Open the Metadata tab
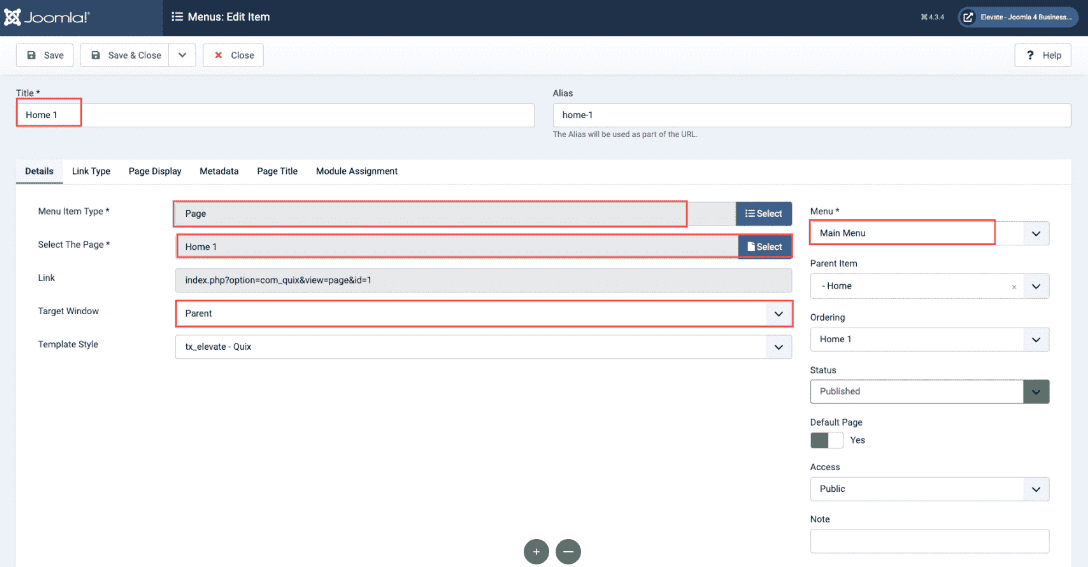 (x=219, y=171)
